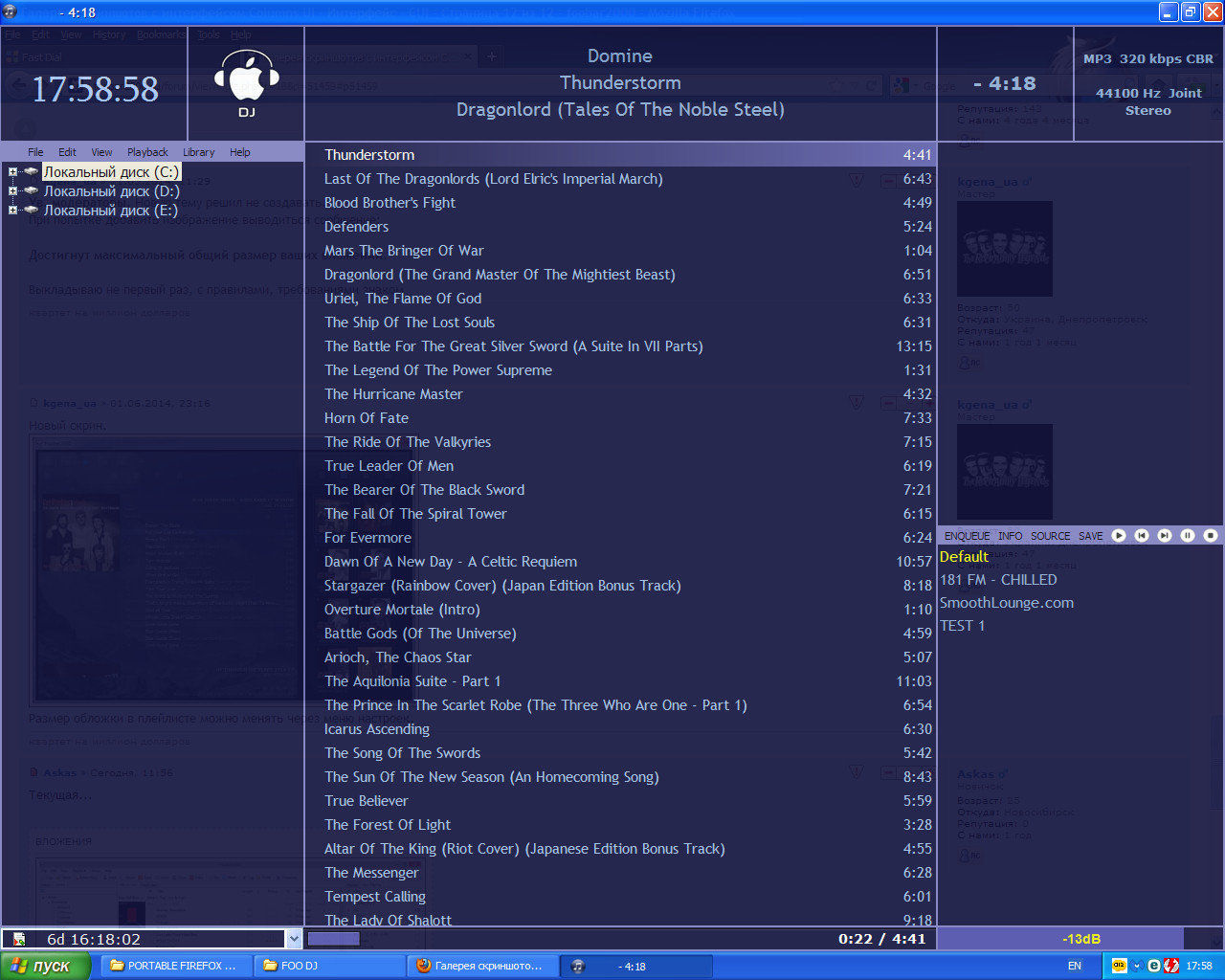Image resolution: width=1225 pixels, height=980 pixels.
Task: Skip to the next track
Action: pyautogui.click(x=1165, y=536)
